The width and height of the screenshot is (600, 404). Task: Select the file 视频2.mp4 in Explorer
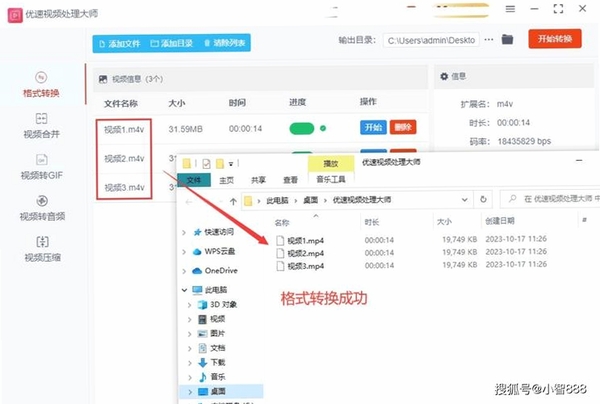point(305,253)
